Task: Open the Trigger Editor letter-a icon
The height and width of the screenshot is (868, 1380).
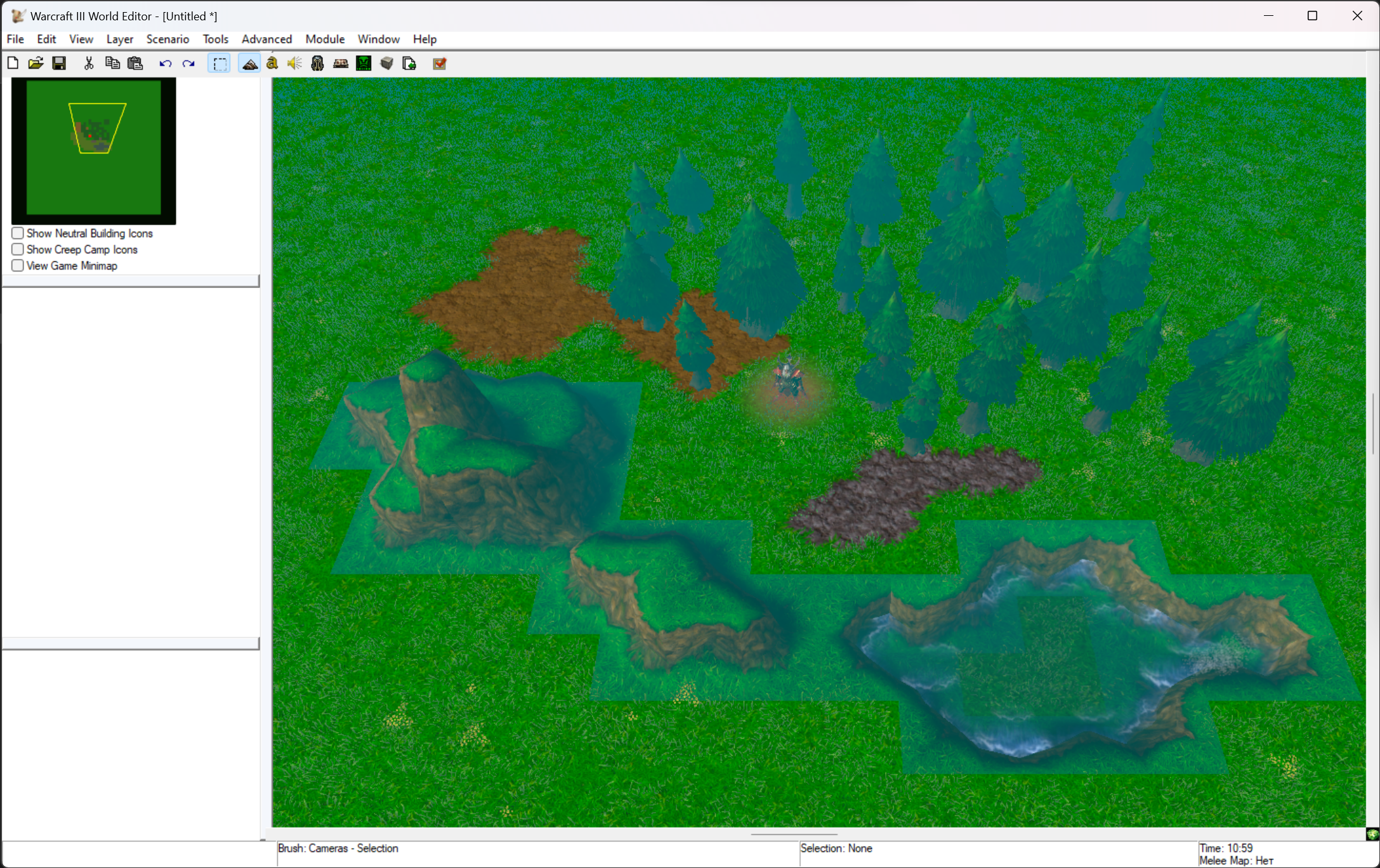Action: (x=272, y=63)
